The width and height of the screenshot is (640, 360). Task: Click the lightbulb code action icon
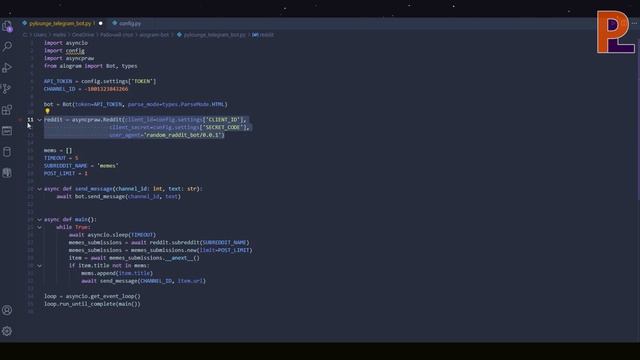coord(47,111)
